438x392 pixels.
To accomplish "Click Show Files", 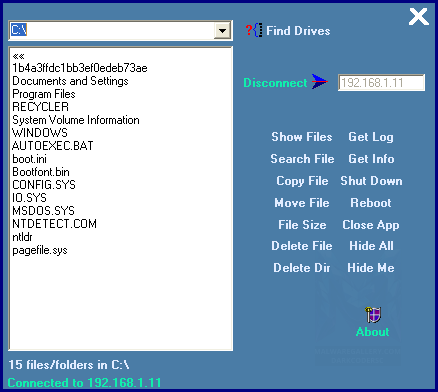I will [x=302, y=137].
